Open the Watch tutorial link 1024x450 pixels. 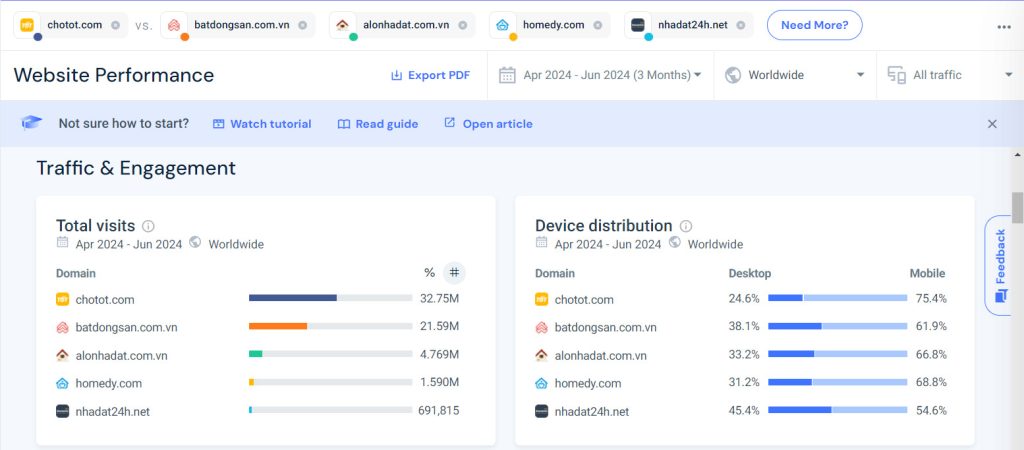[x=262, y=124]
